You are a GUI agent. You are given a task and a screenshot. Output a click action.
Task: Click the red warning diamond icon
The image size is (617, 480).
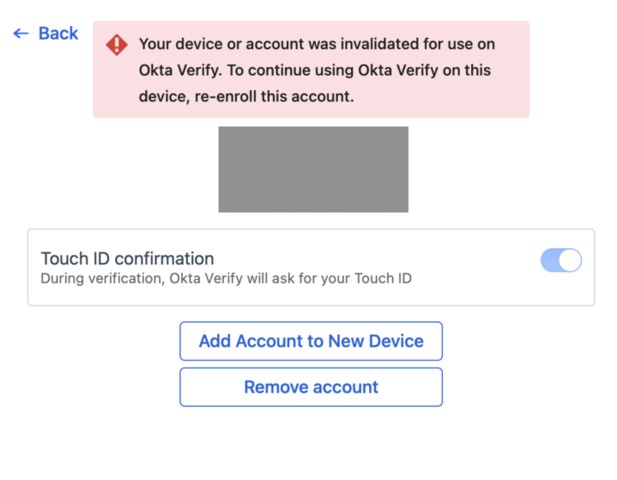click(117, 45)
